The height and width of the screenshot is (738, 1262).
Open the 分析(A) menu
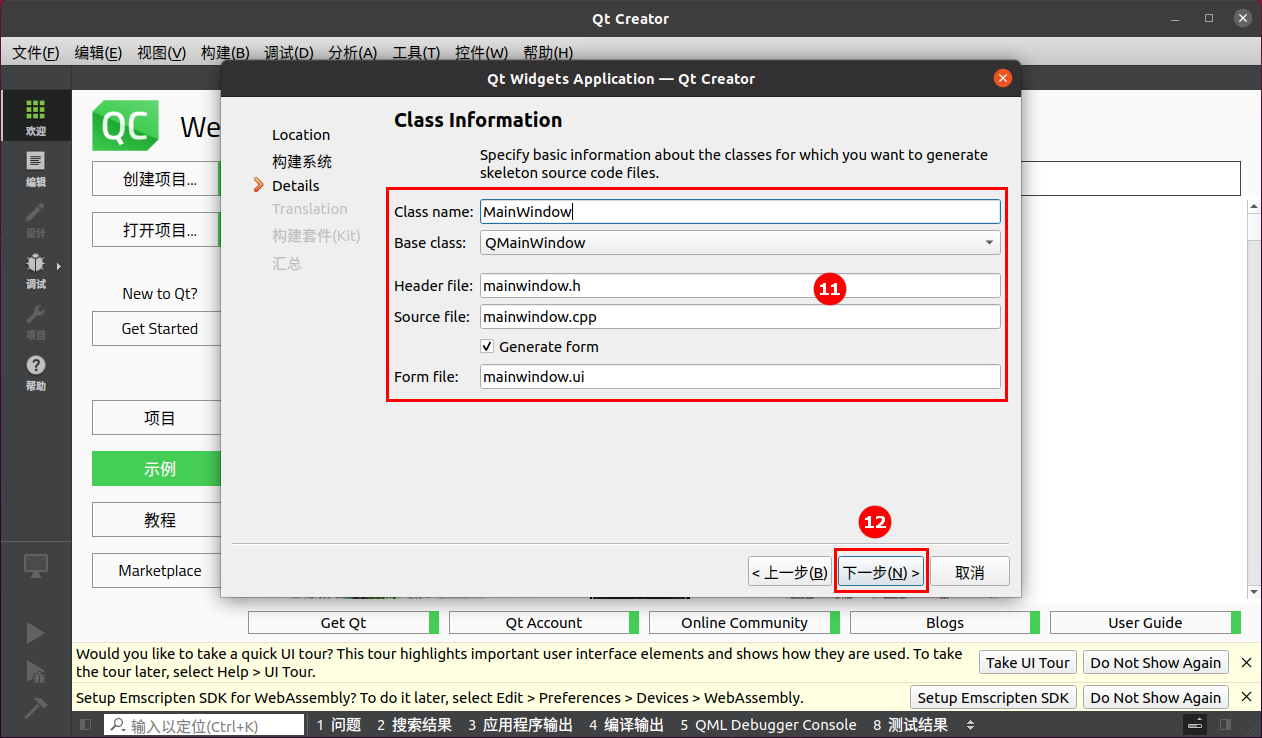point(352,53)
